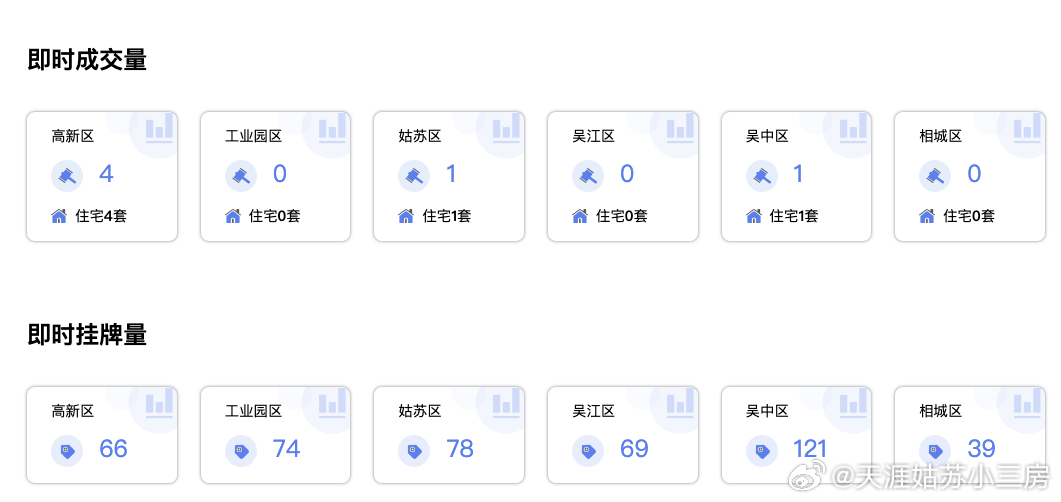Open the 即时成交量 section heading
Screen dimensions: 1061x502
tap(88, 60)
